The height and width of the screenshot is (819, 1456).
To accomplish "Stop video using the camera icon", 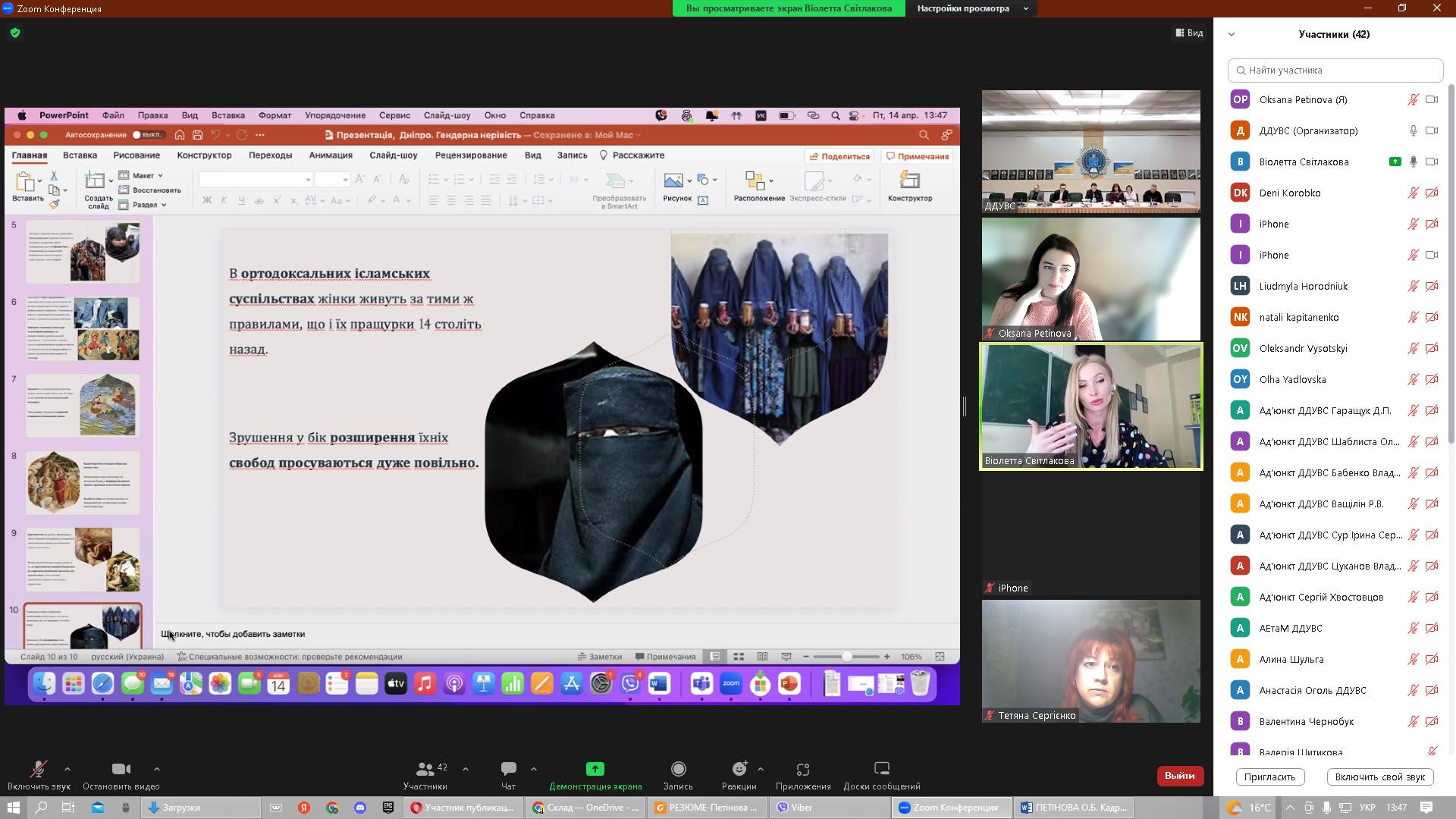I will pyautogui.click(x=121, y=770).
